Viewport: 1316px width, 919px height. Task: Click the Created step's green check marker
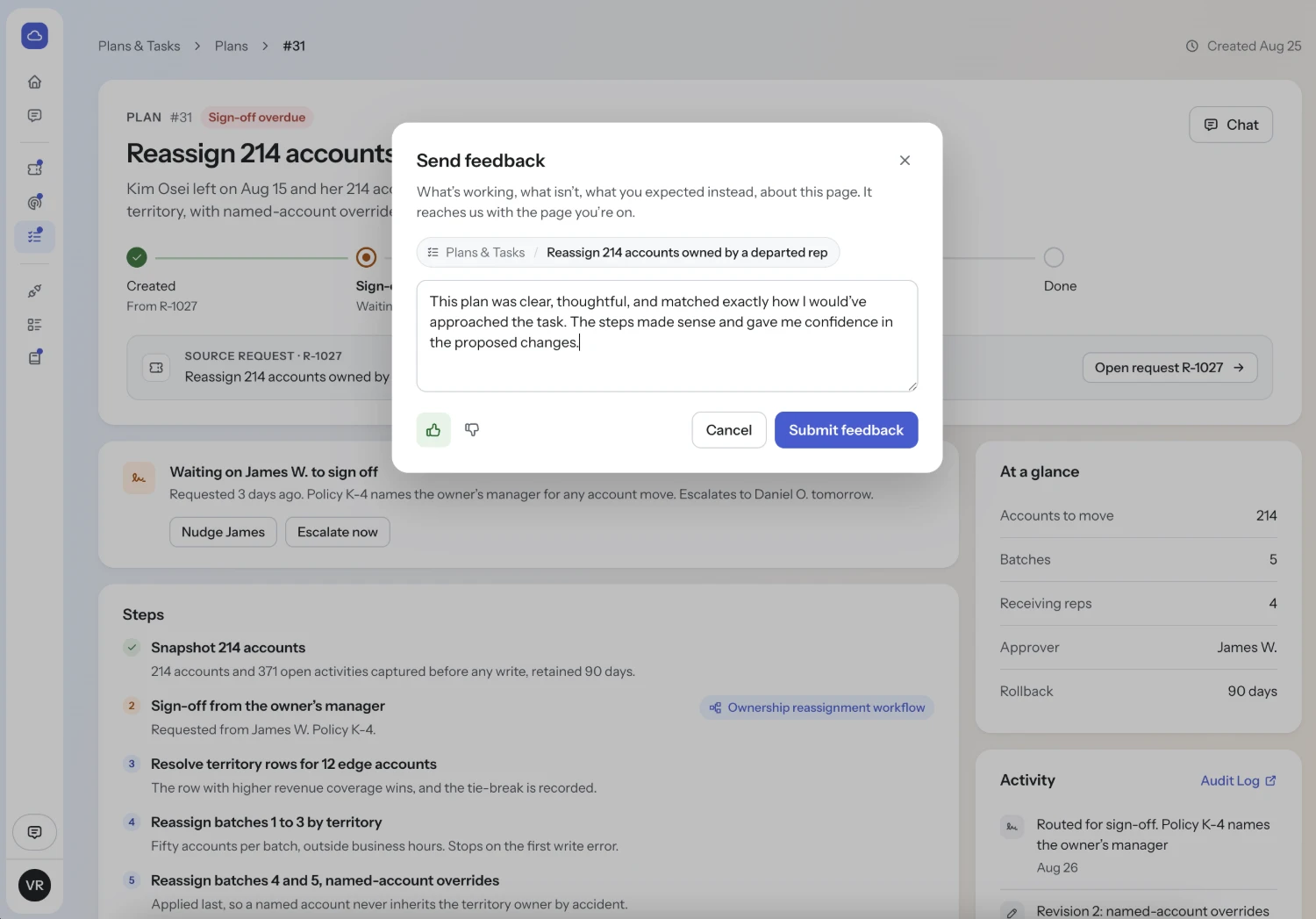pyautogui.click(x=137, y=257)
